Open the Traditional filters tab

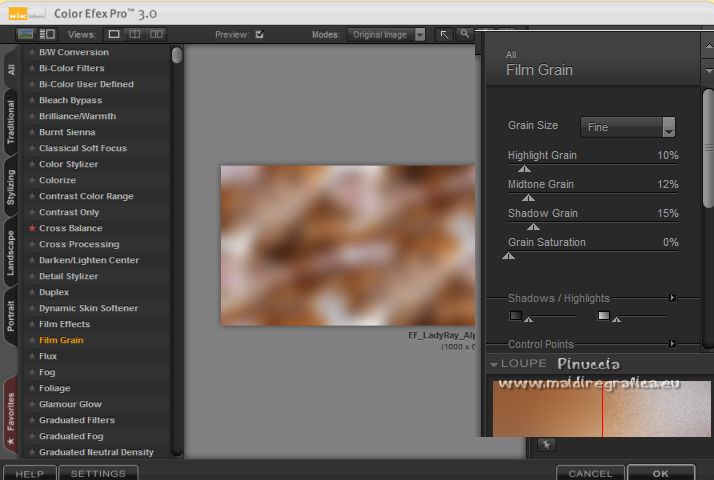coord(11,122)
